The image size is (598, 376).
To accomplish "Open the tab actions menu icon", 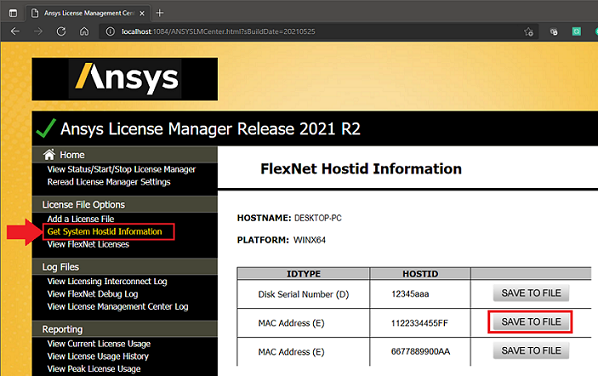I will click(x=13, y=13).
